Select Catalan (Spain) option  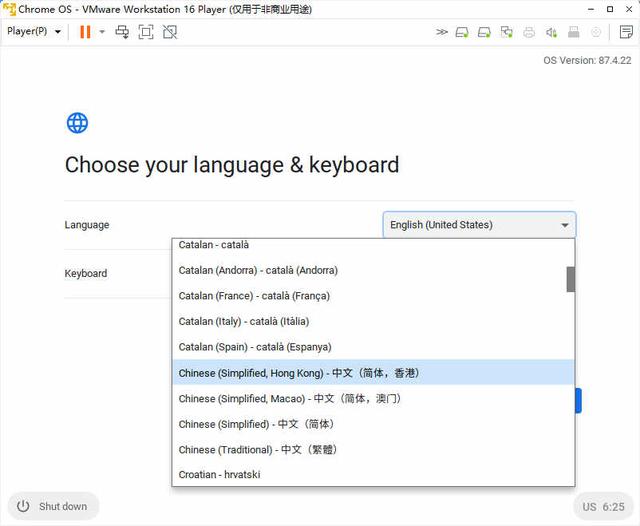tap(373, 347)
